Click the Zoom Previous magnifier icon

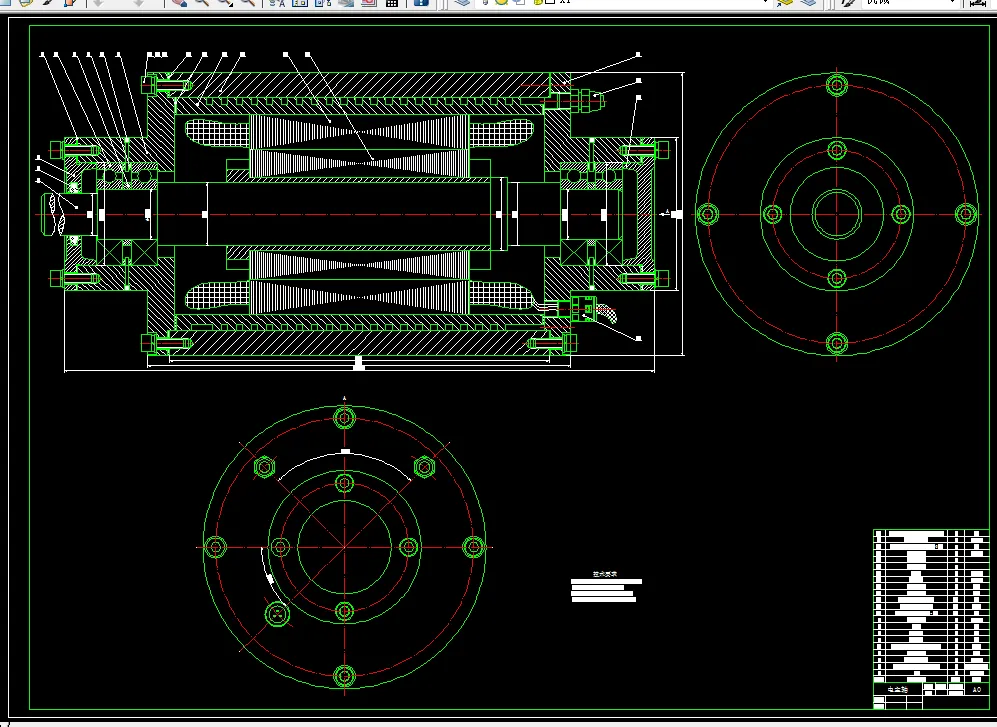pyautogui.click(x=246, y=3)
